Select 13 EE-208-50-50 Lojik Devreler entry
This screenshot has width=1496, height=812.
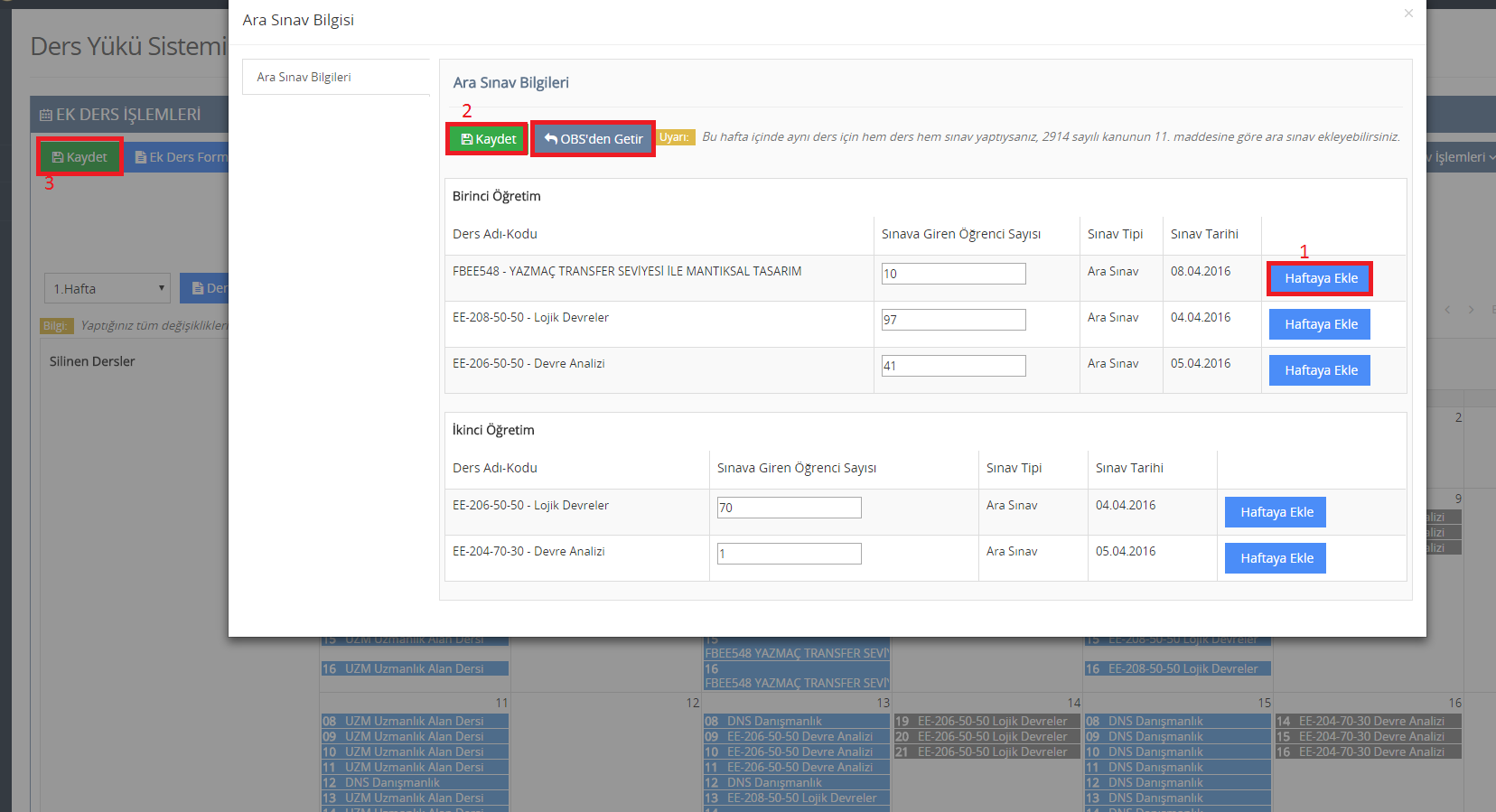[x=797, y=798]
